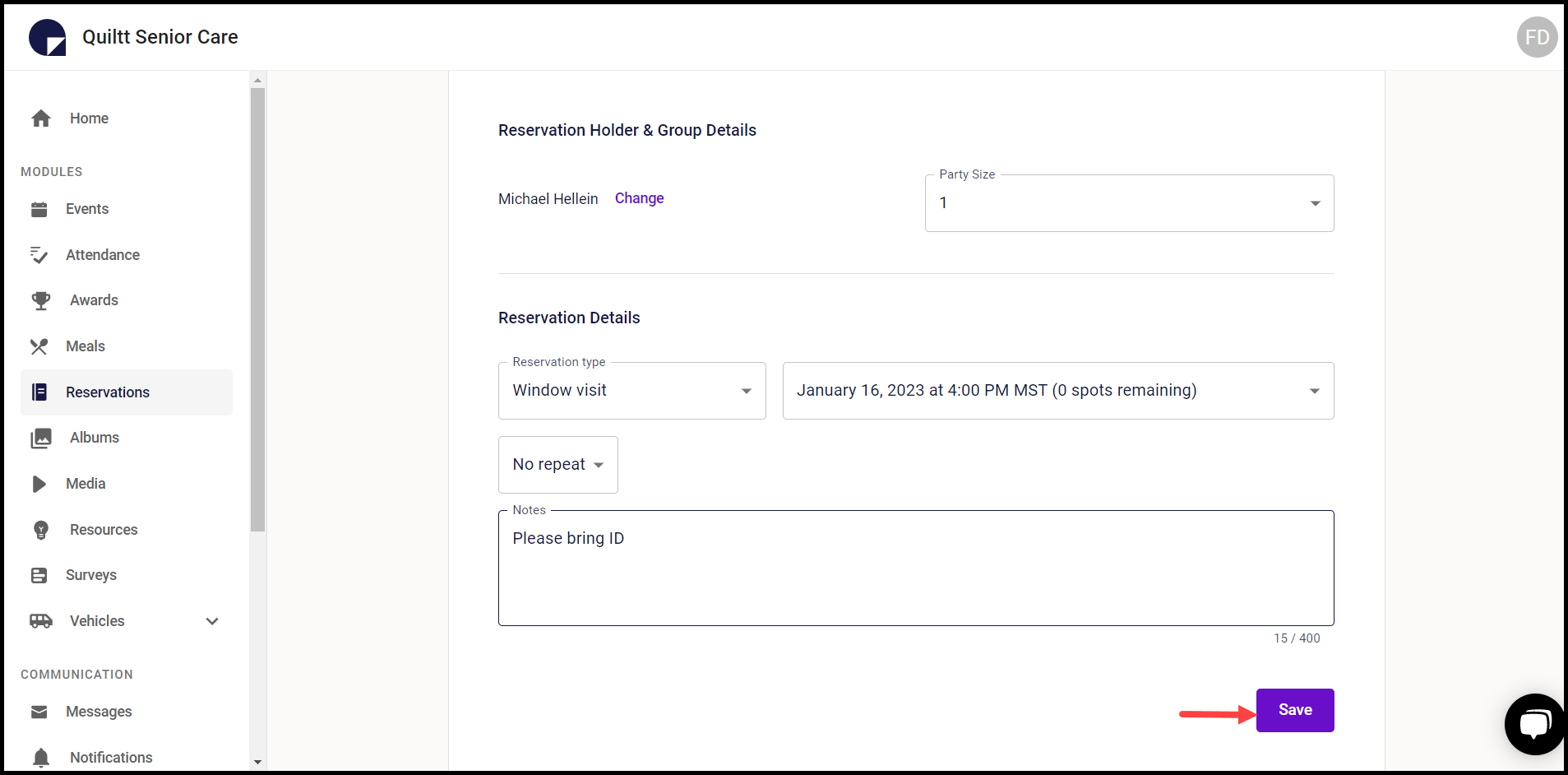Click inside the Notes text area

(915, 568)
